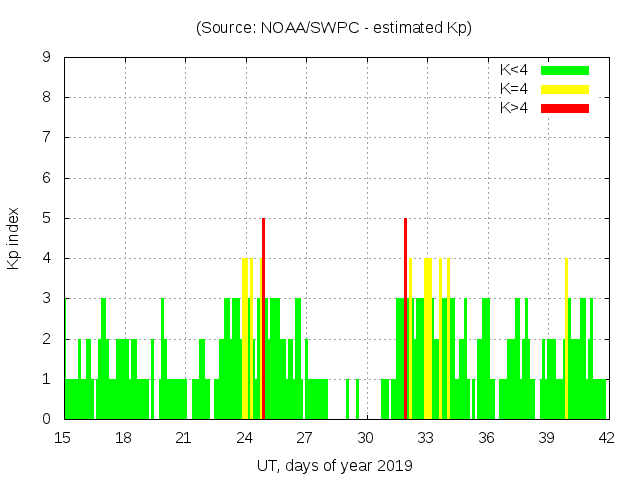640x480 pixels.
Task: Click the x-axis tick label 33
Action: 426,438
